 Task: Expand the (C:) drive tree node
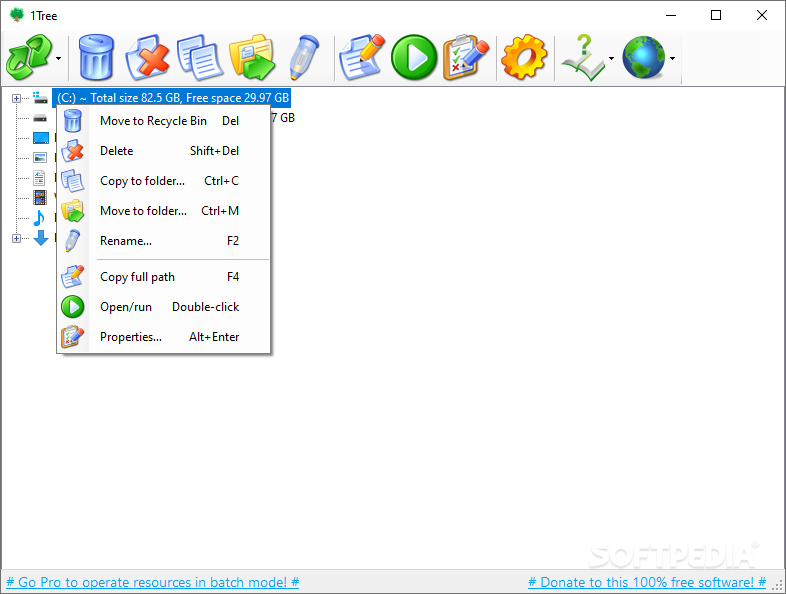tap(17, 98)
